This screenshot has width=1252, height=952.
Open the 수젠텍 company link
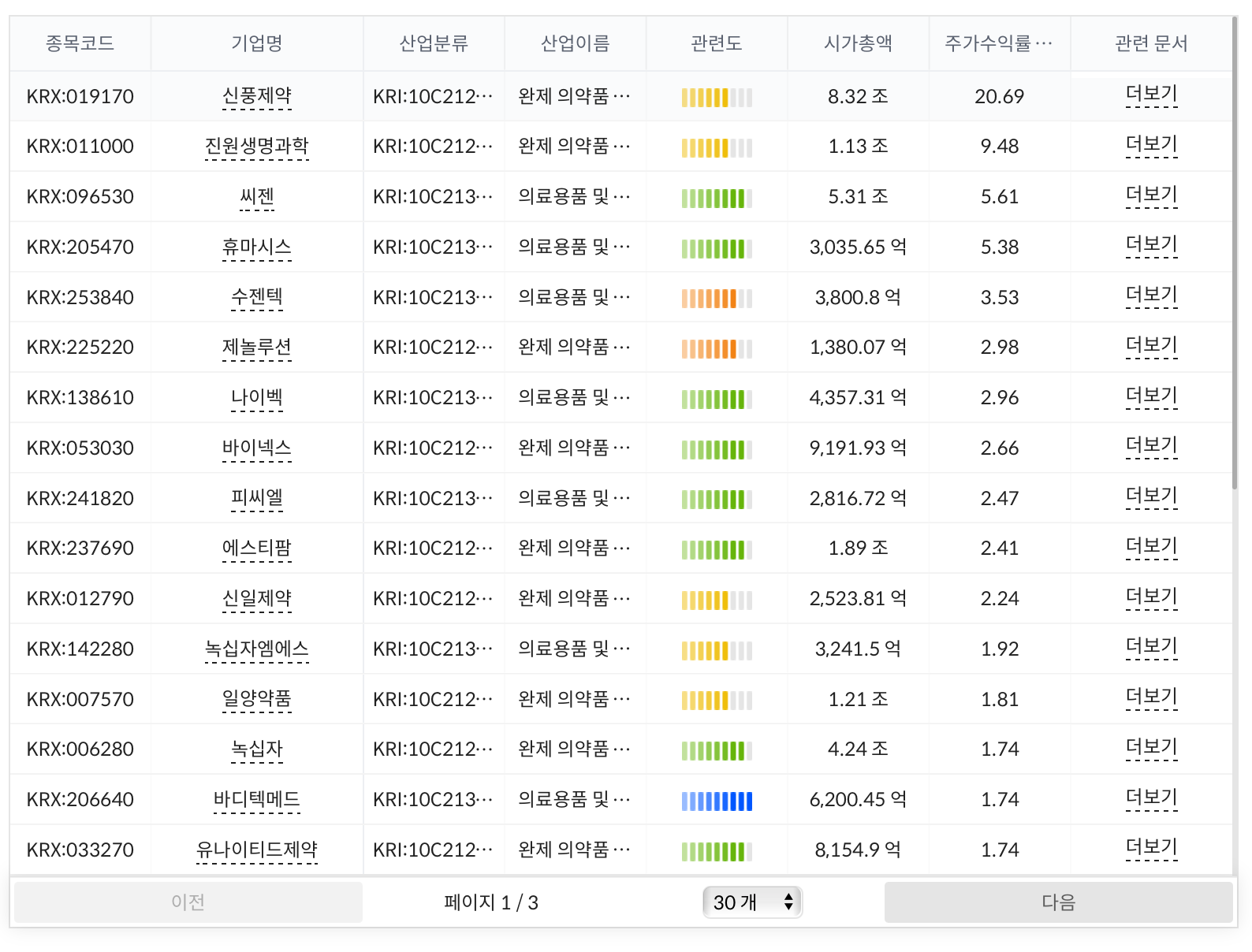coord(257,297)
